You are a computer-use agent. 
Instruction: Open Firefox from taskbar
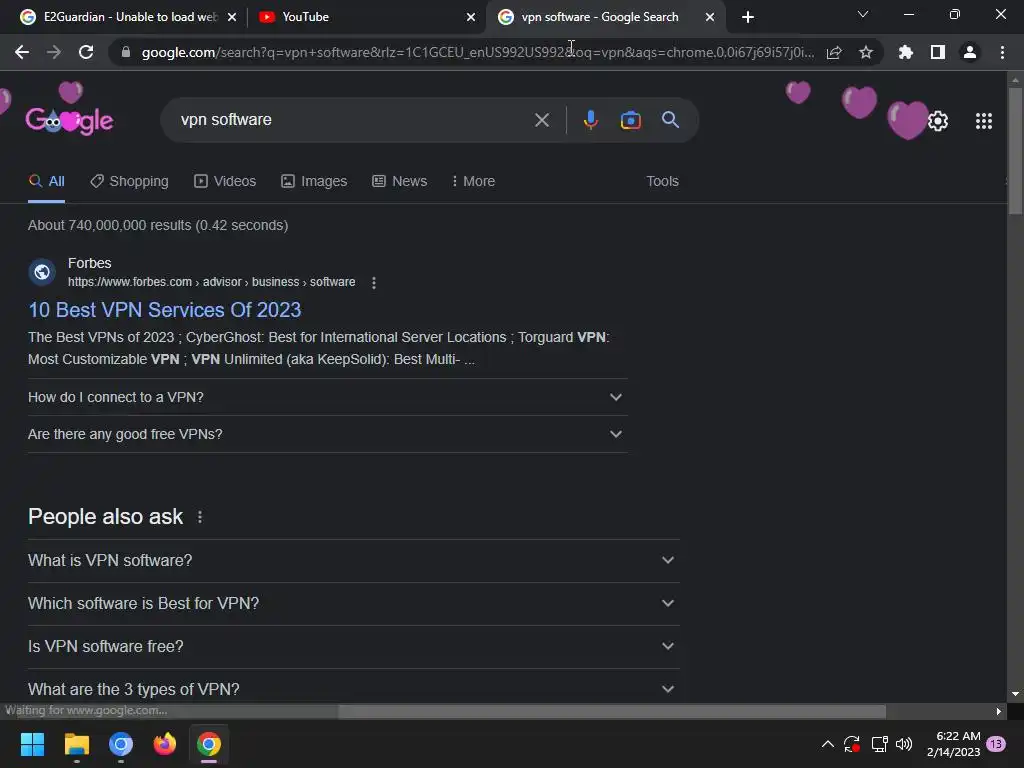[x=165, y=744]
